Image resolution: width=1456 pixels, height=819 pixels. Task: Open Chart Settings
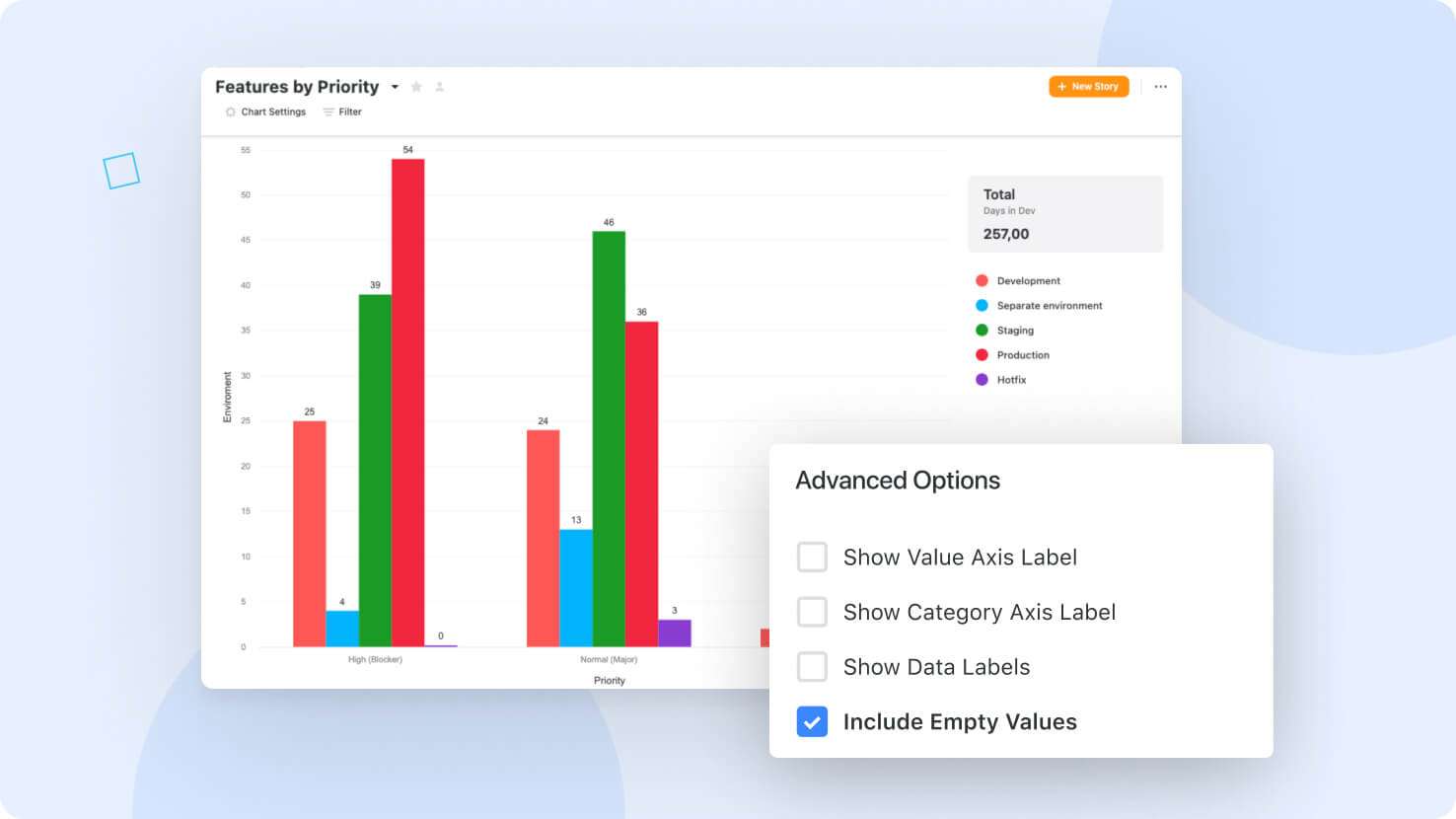click(x=265, y=112)
